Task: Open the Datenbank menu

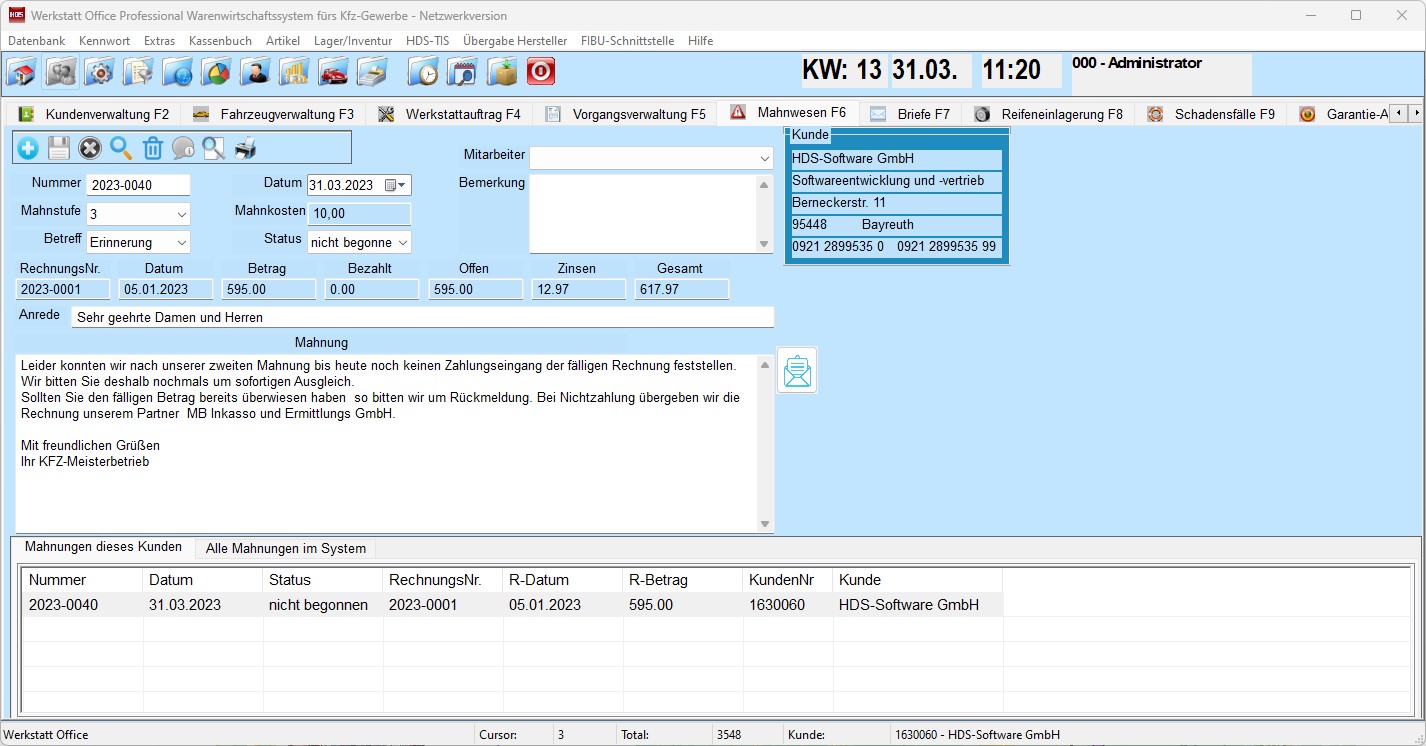Action: pos(37,41)
